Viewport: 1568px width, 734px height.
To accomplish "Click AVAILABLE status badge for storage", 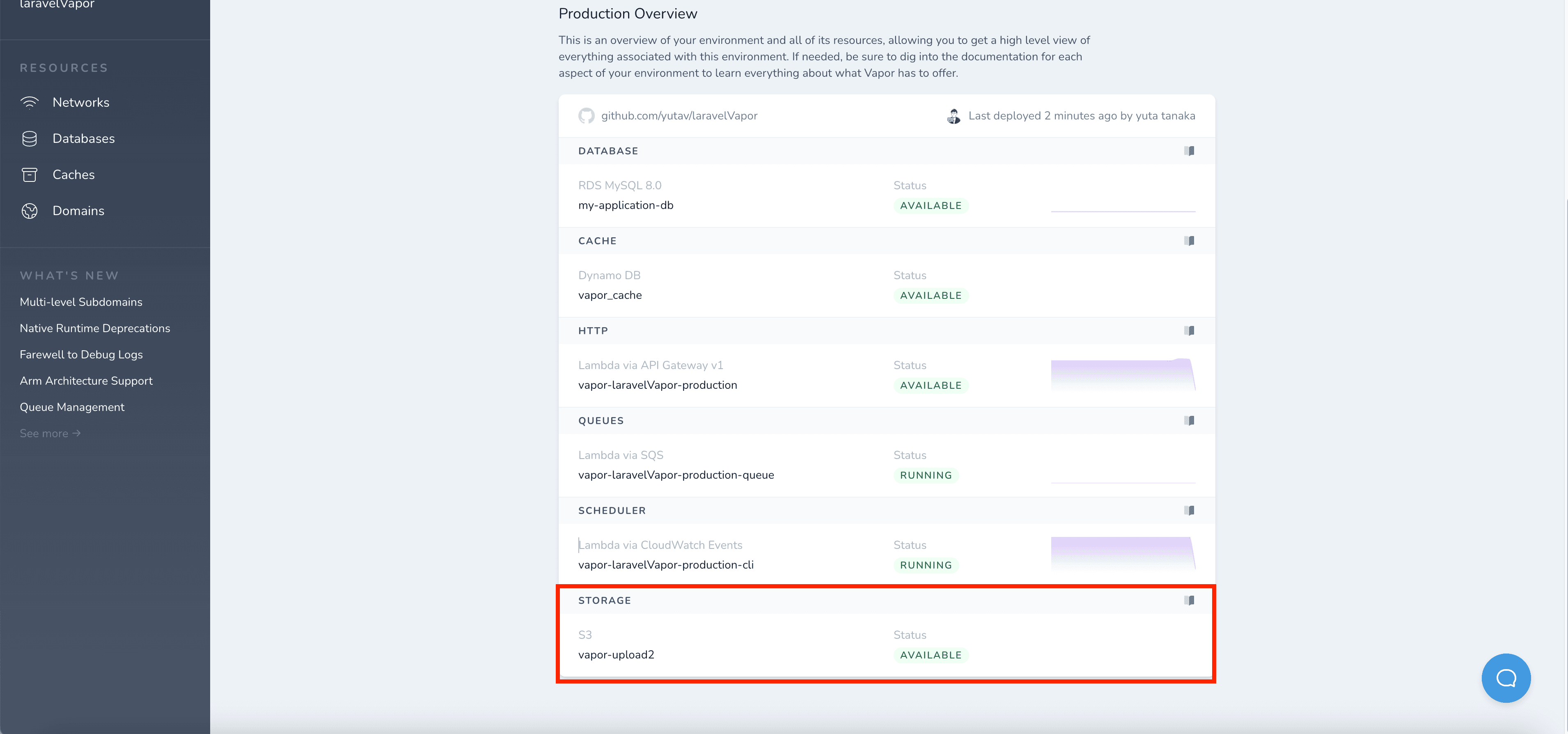I will [x=931, y=655].
